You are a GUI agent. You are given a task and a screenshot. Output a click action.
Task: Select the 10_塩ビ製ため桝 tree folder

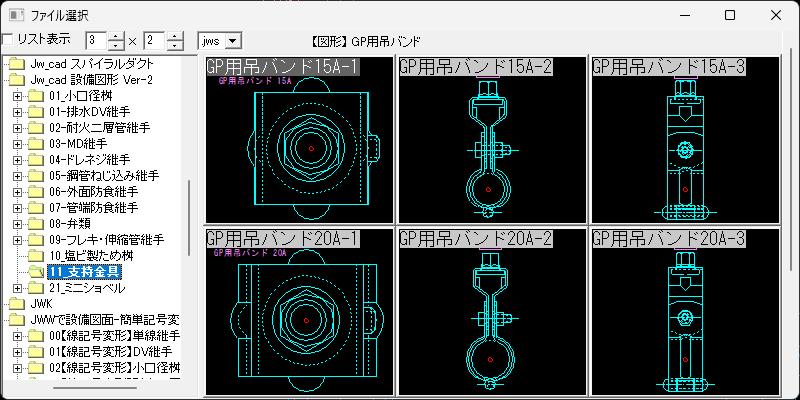(91, 256)
